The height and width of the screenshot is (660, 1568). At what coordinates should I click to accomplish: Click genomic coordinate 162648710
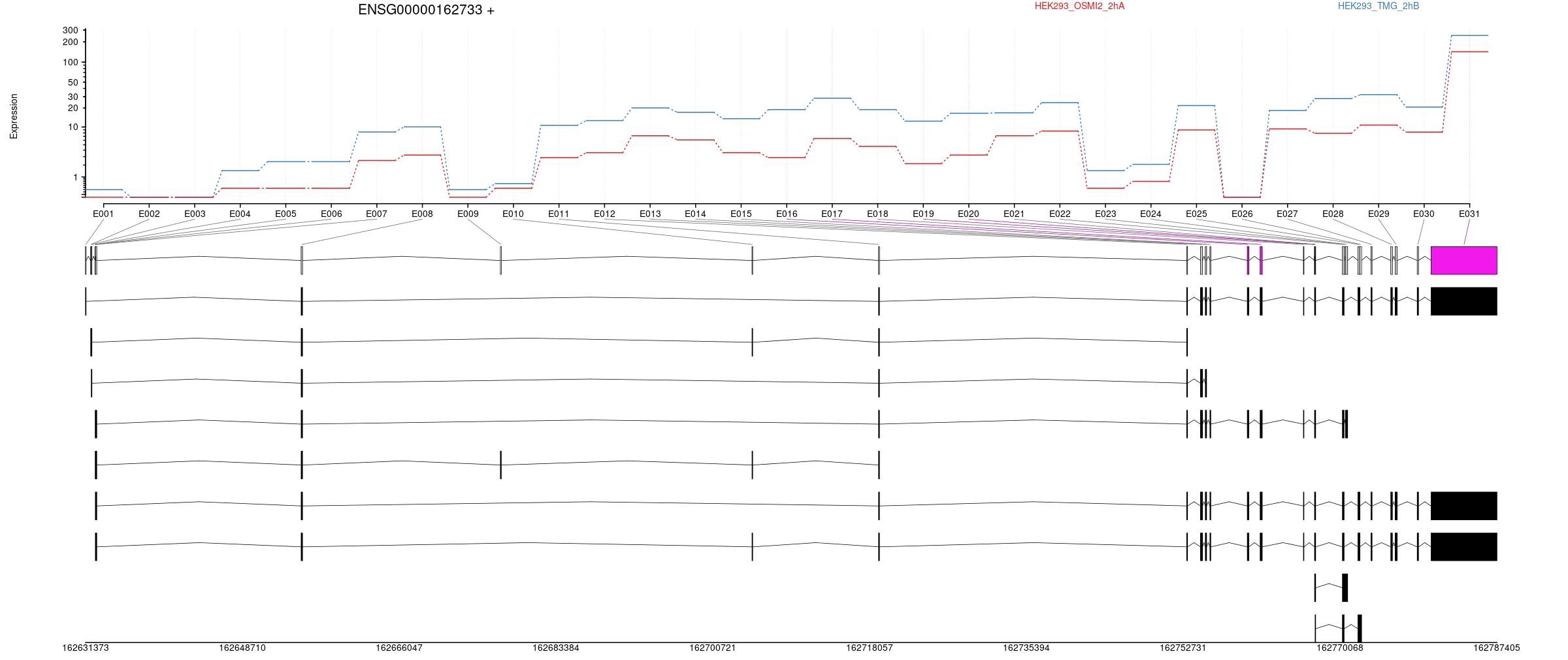click(x=242, y=648)
